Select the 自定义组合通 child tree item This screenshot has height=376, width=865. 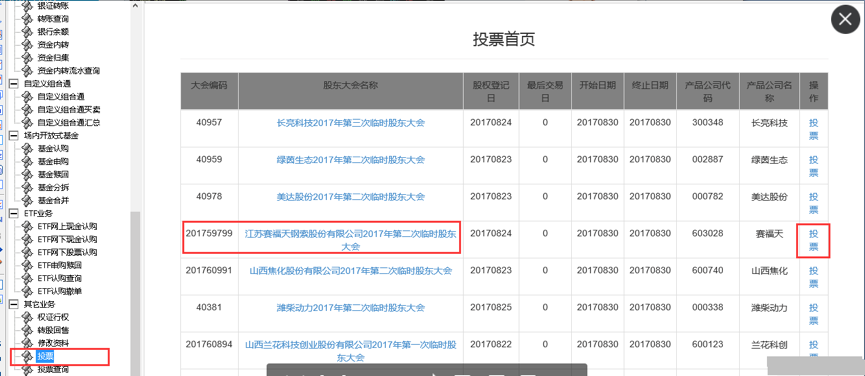(61, 96)
